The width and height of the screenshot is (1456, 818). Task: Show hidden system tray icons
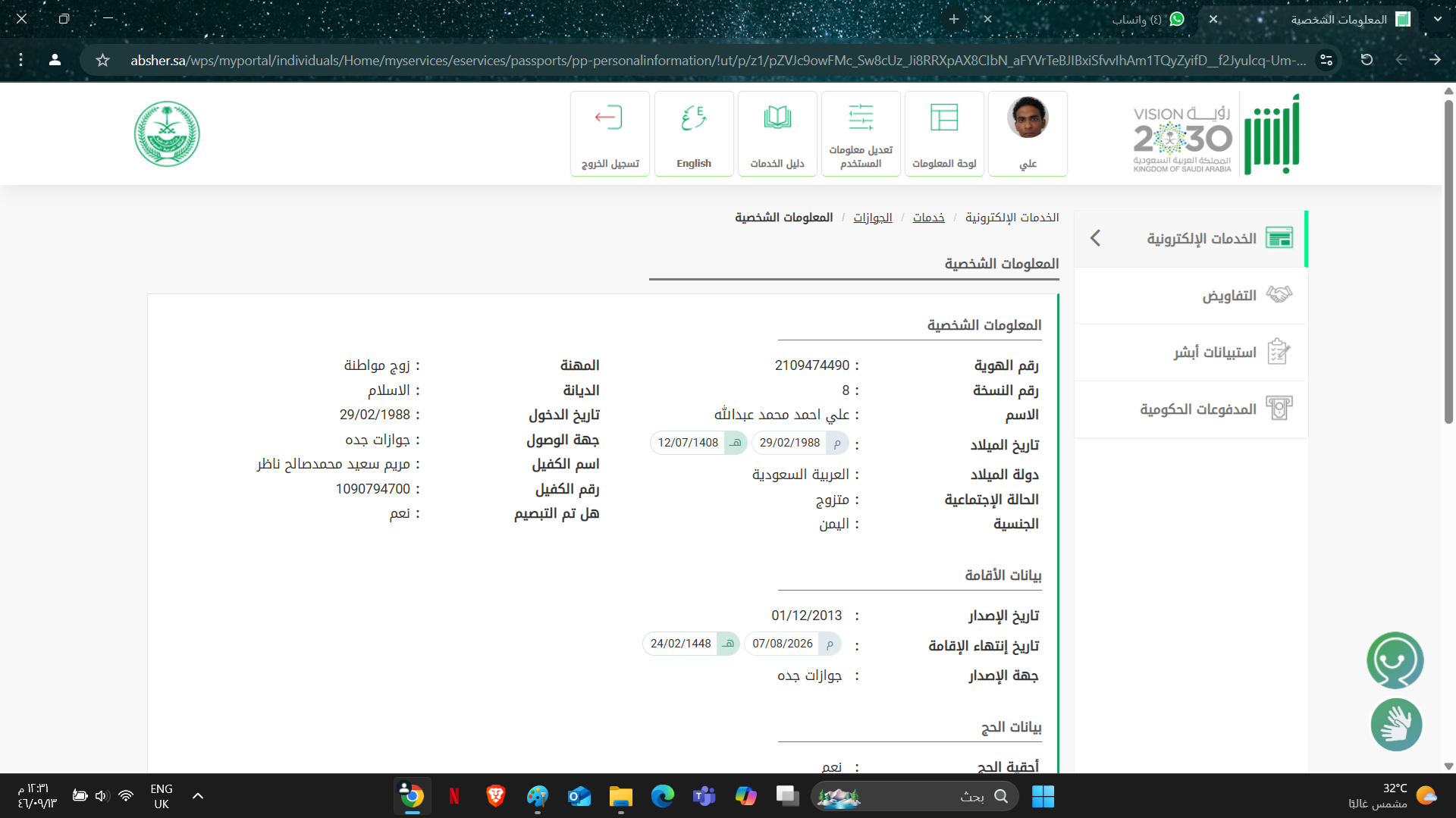pos(198,796)
